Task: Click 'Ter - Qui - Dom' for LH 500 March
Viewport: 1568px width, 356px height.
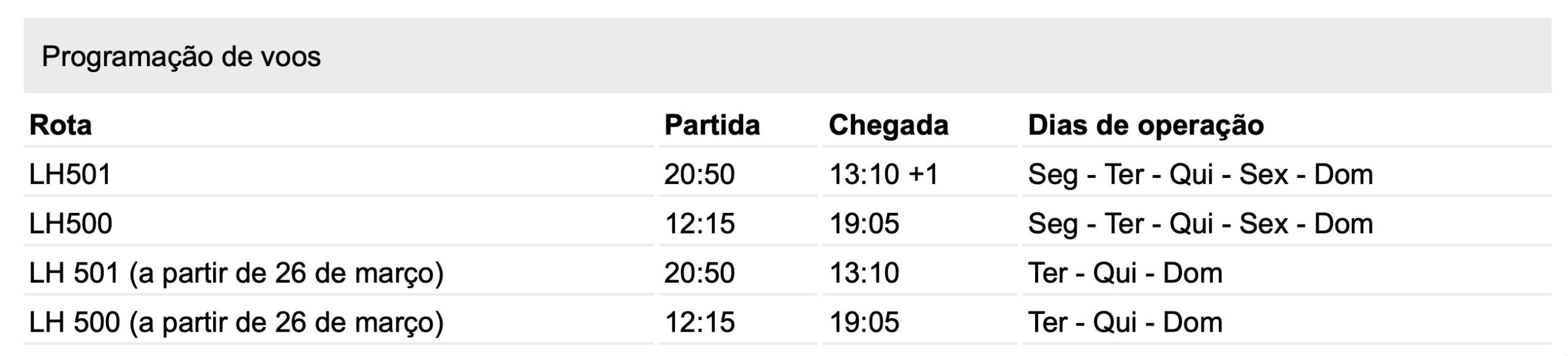Action: (1125, 322)
